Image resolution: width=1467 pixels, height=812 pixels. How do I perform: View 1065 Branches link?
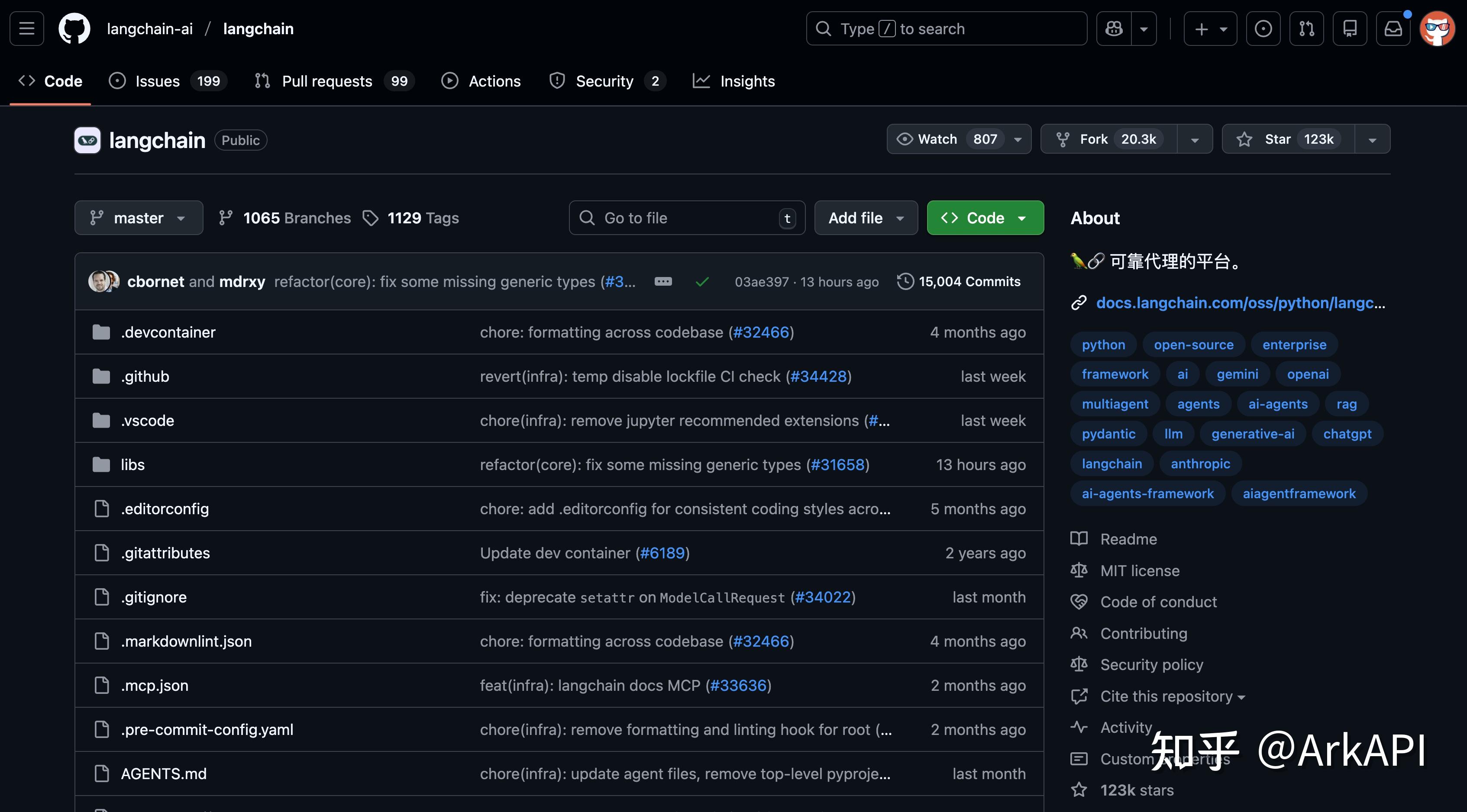tap(285, 218)
